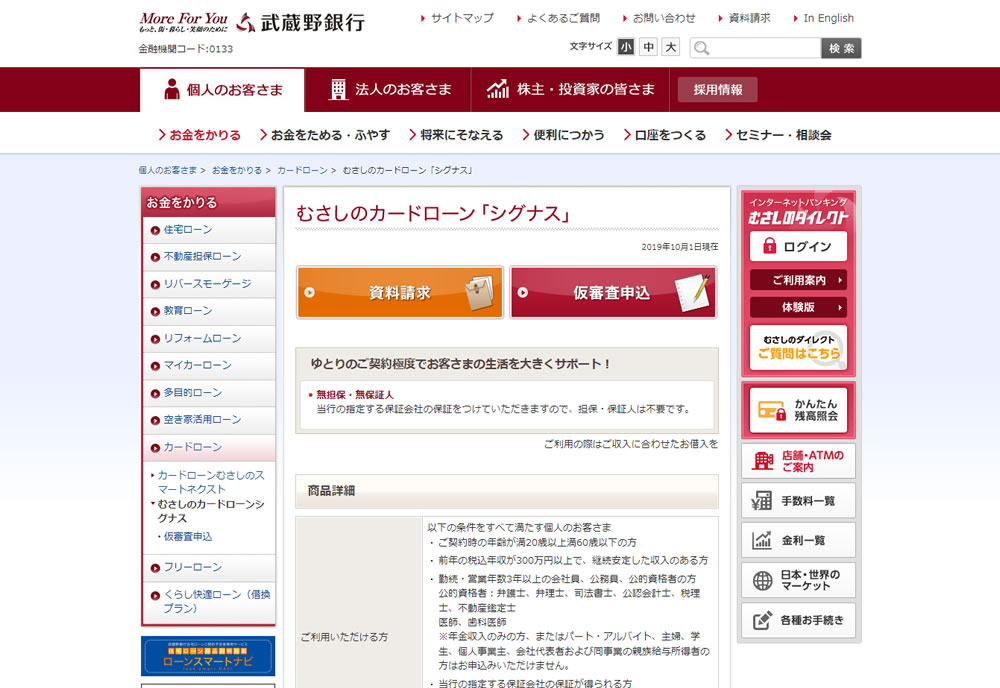Open sidebar 仮審査申込 sub-link
The width and height of the screenshot is (1000, 688).
(x=188, y=537)
